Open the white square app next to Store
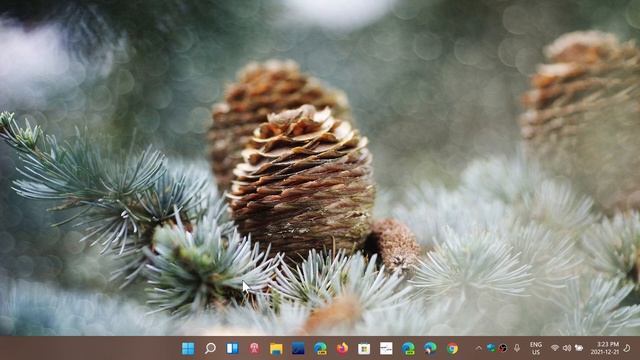The width and height of the screenshot is (640, 360). 386,348
